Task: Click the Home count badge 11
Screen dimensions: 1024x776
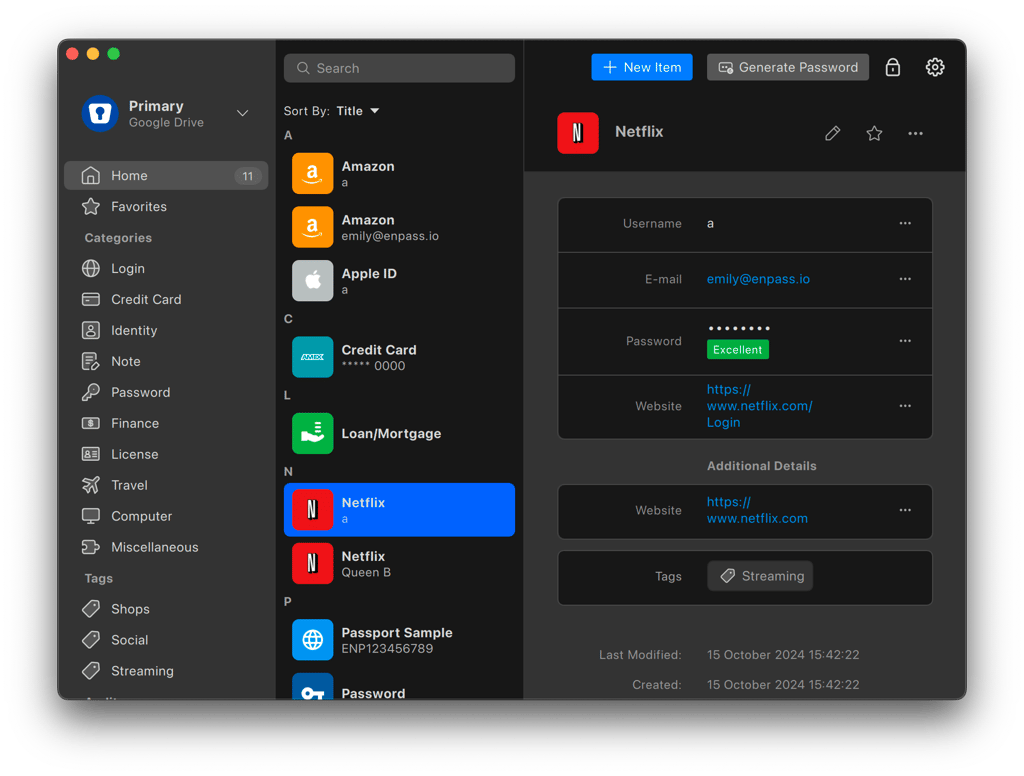Action: 248,176
